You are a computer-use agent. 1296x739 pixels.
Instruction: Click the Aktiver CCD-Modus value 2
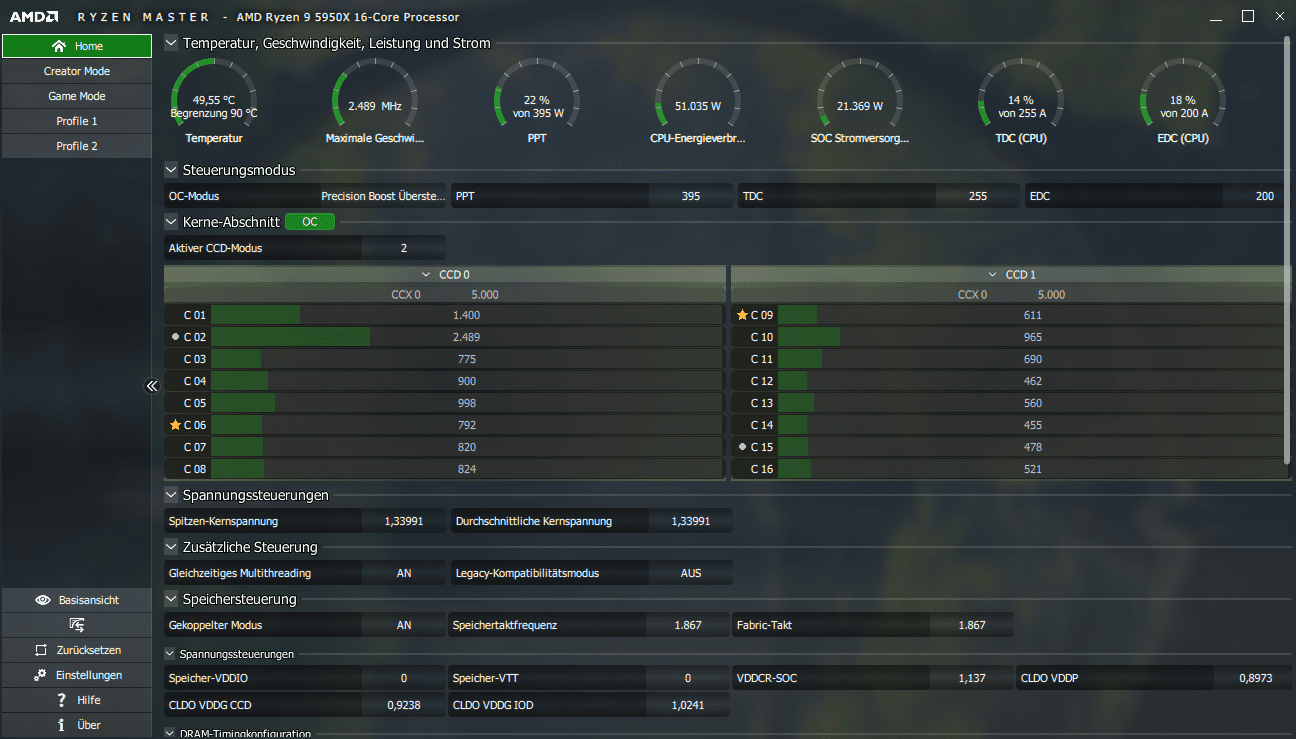point(404,248)
